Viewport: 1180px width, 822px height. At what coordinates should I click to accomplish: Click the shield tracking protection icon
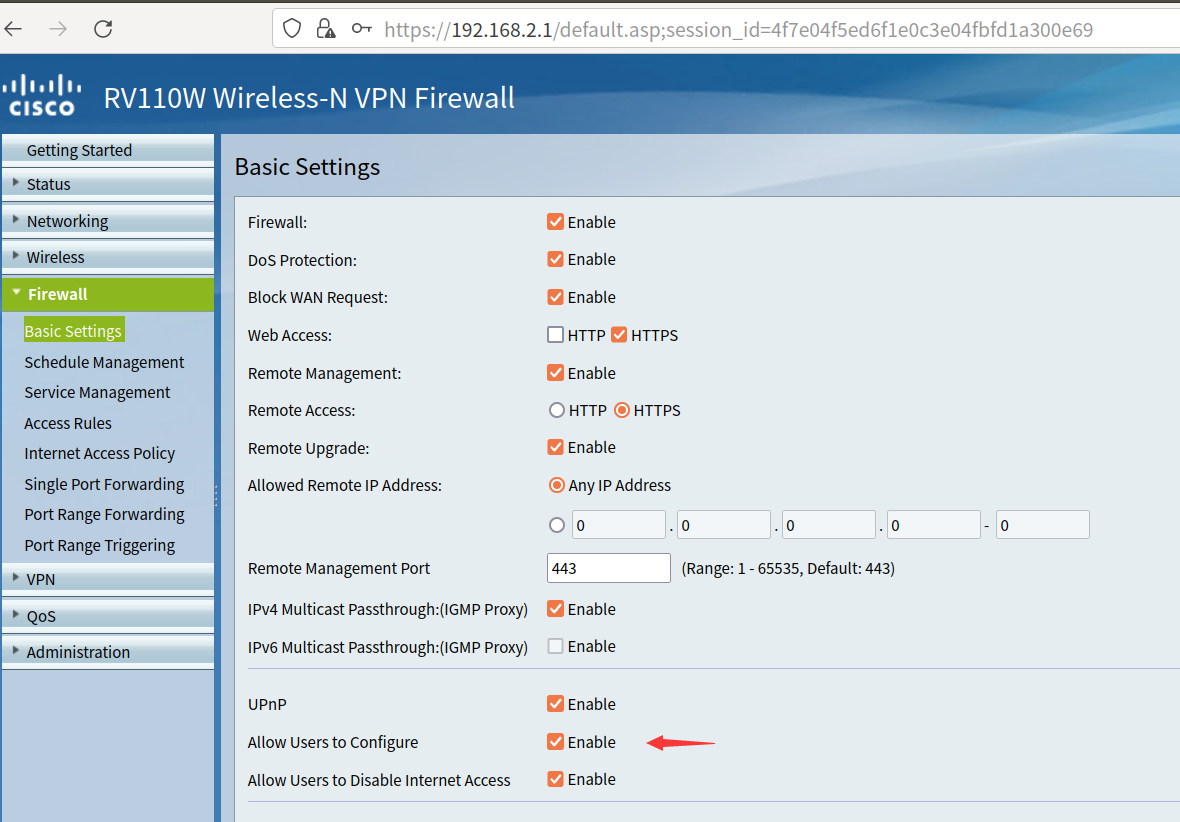coord(292,29)
